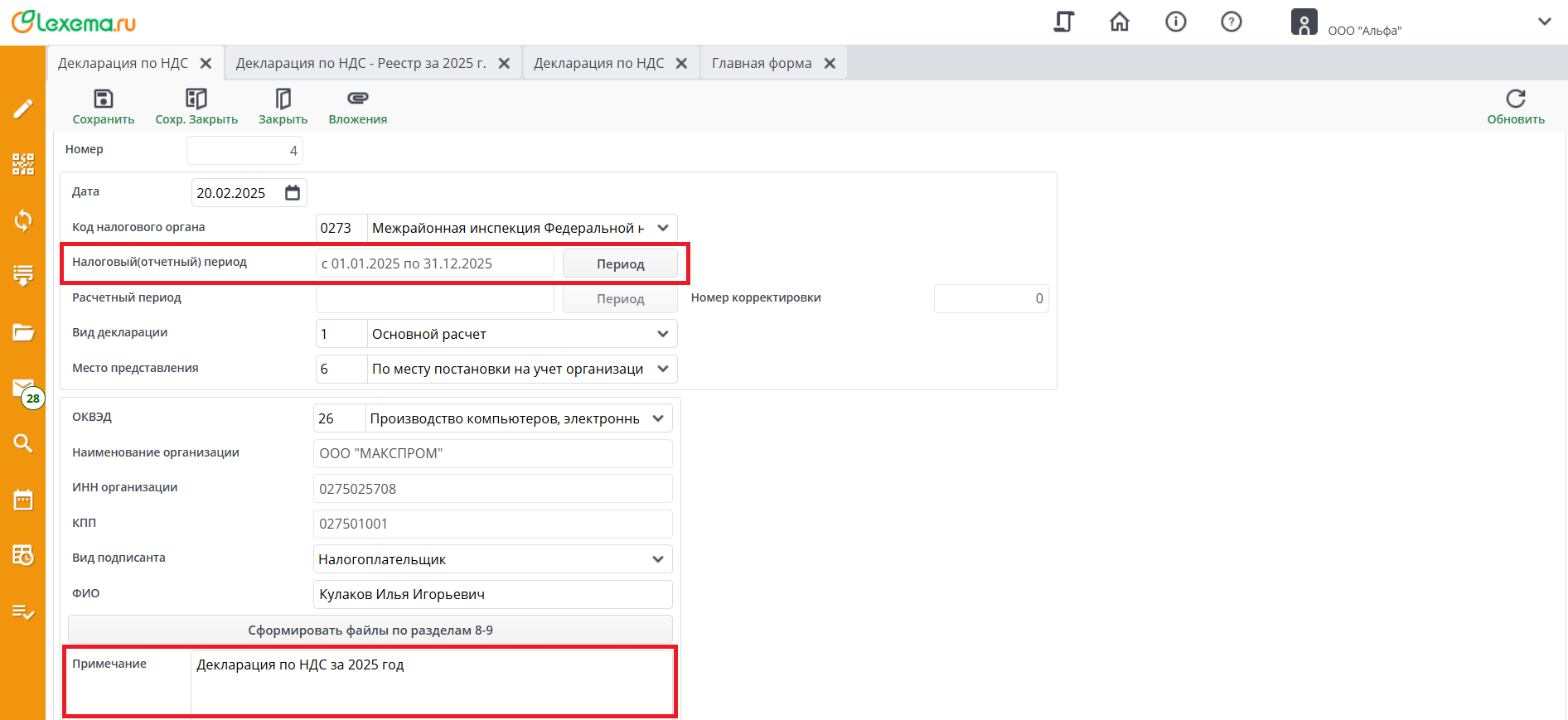Image resolution: width=1568 pixels, height=720 pixels.
Task: Open the calendar picker in Дата field
Action: tap(293, 193)
